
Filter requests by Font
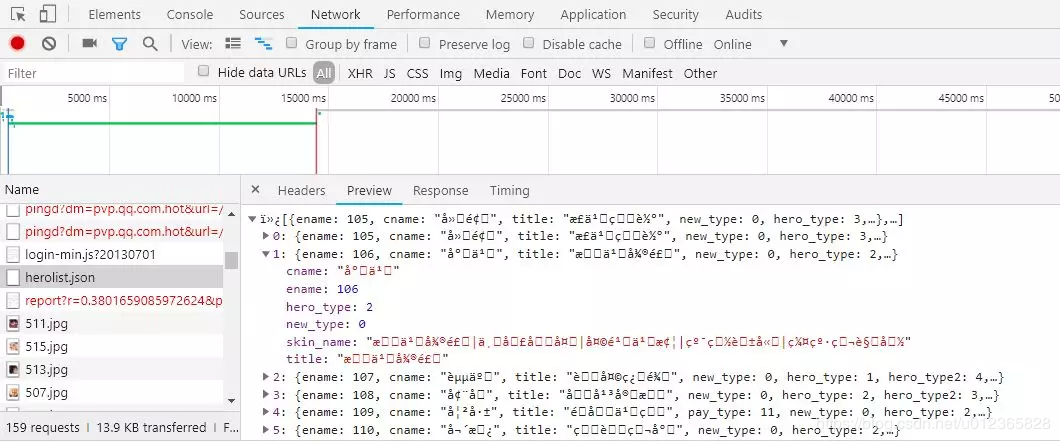point(534,74)
